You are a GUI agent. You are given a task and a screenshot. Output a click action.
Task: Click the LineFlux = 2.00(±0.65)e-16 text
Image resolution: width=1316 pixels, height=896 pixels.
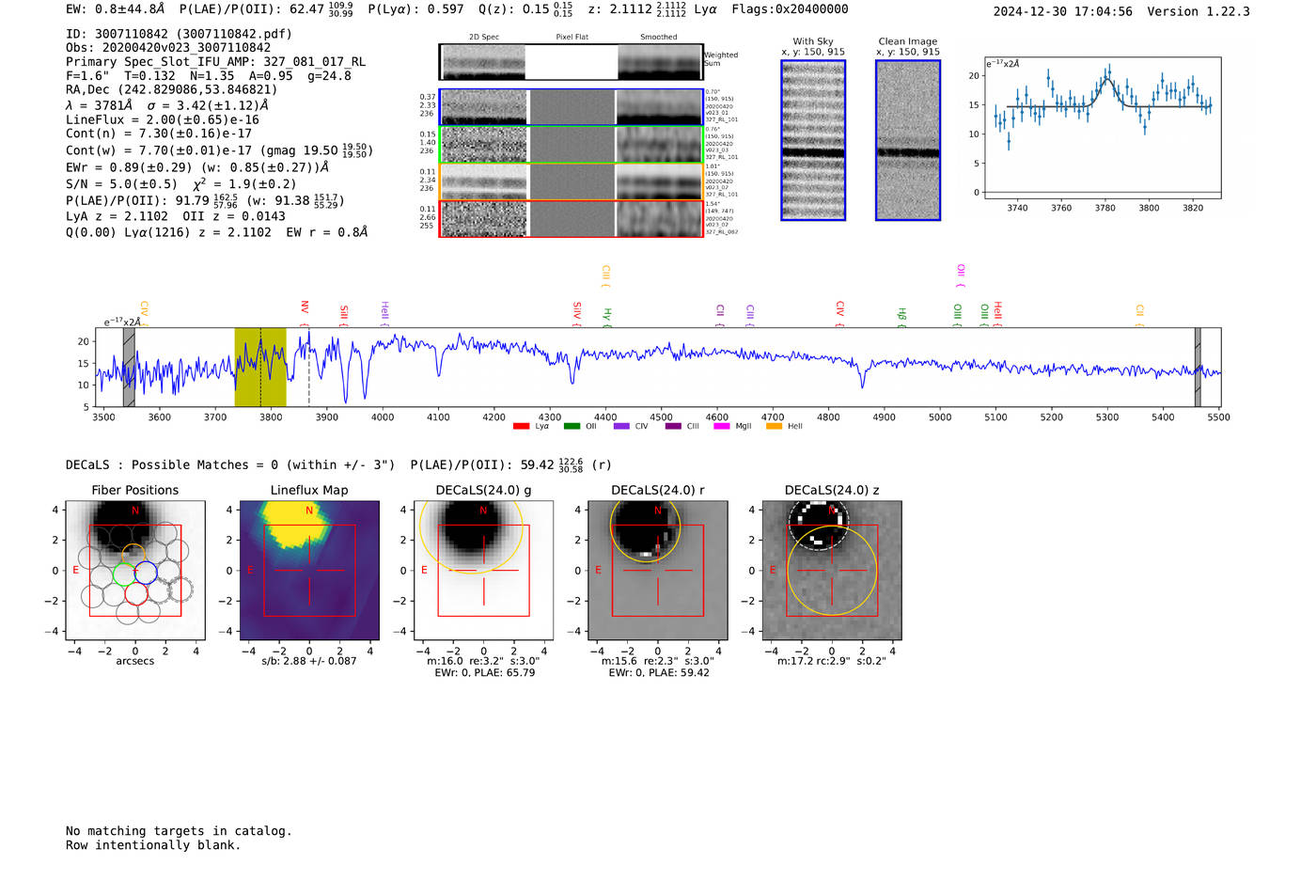click(x=163, y=120)
